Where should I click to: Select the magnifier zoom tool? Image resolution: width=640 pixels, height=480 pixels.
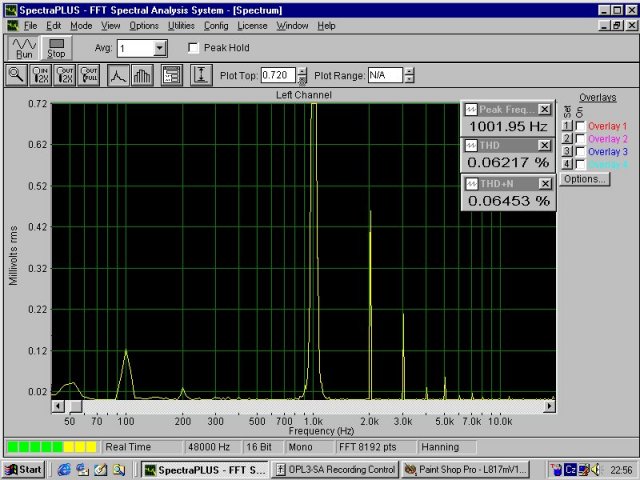16,75
